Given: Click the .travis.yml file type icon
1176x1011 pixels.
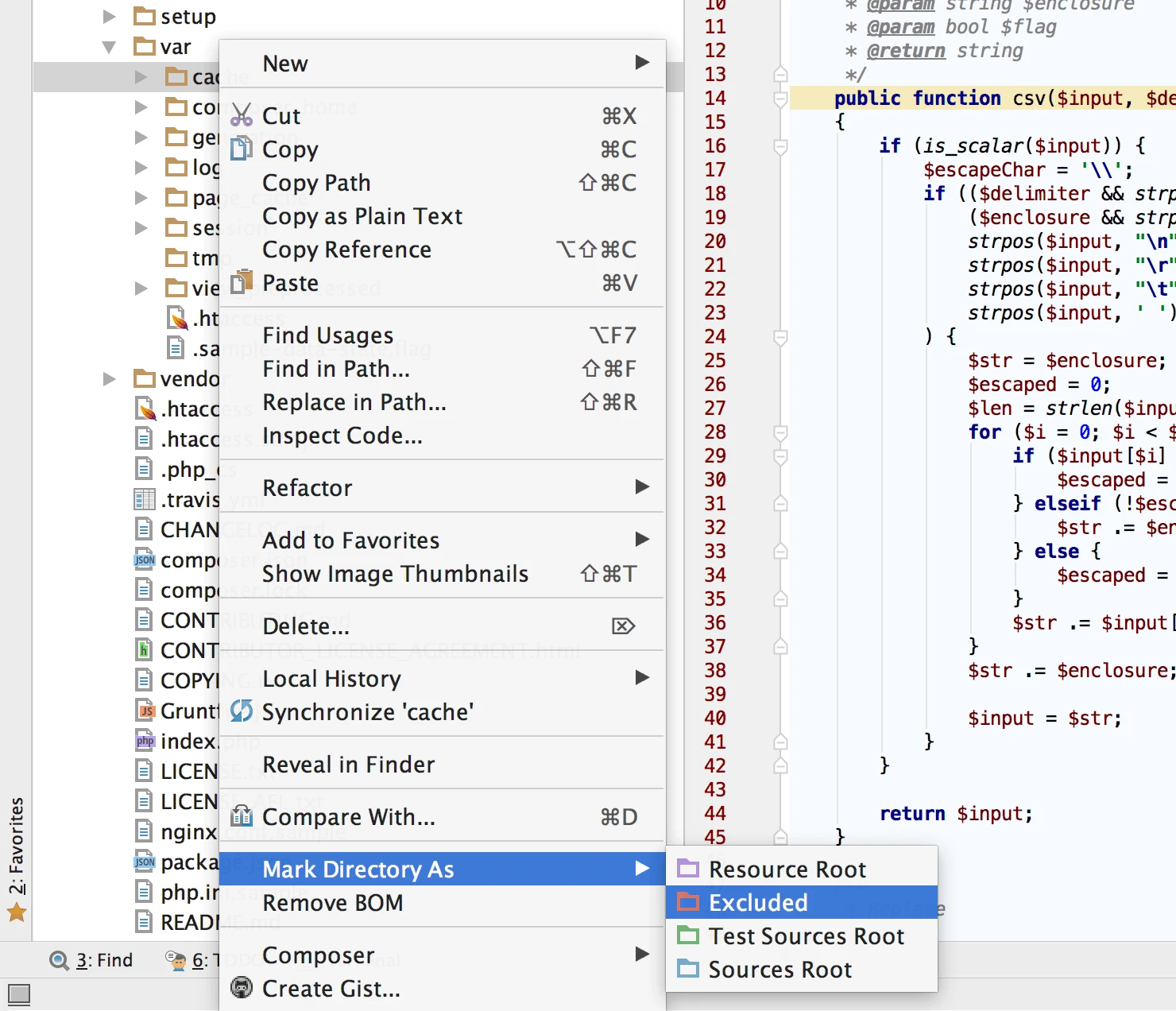Looking at the screenshot, I should (x=145, y=498).
